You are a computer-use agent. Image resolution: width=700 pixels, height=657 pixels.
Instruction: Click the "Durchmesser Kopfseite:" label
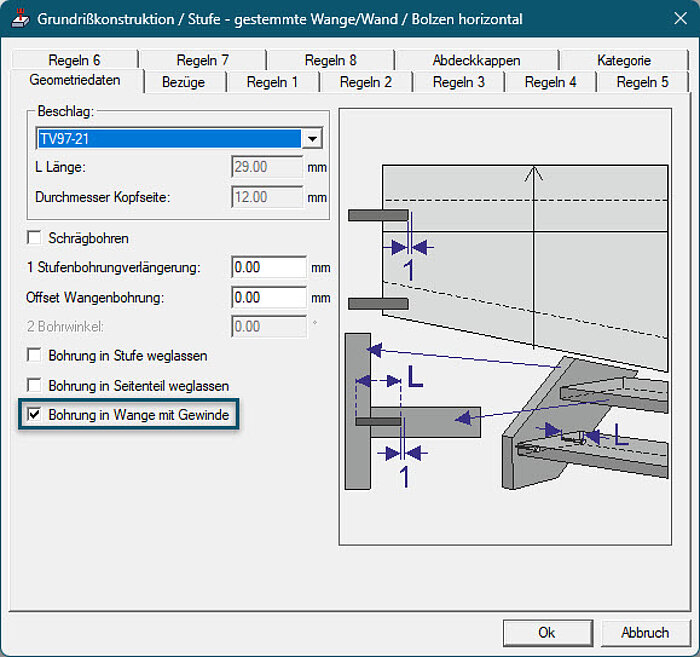(x=103, y=197)
